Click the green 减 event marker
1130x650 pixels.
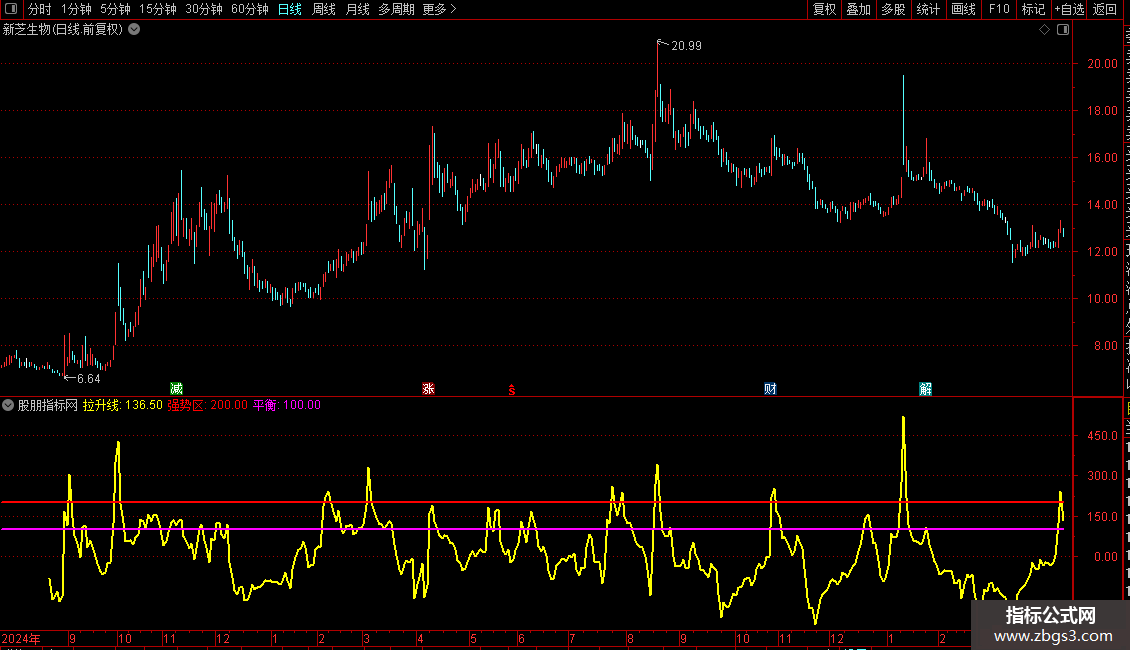177,389
